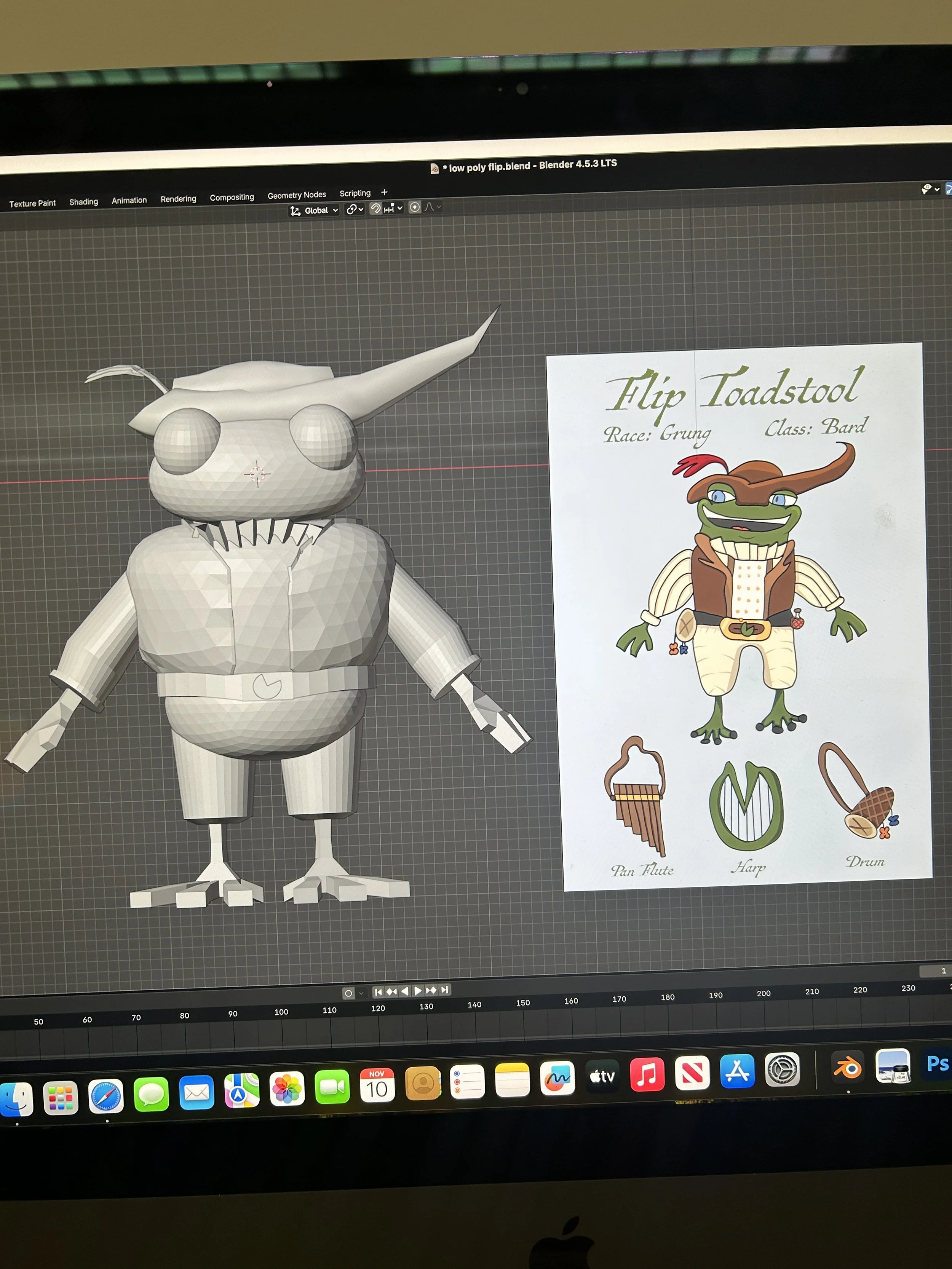Viewport: 952px width, 1269px height.
Task: Play the animation in reverse
Action: (404, 991)
